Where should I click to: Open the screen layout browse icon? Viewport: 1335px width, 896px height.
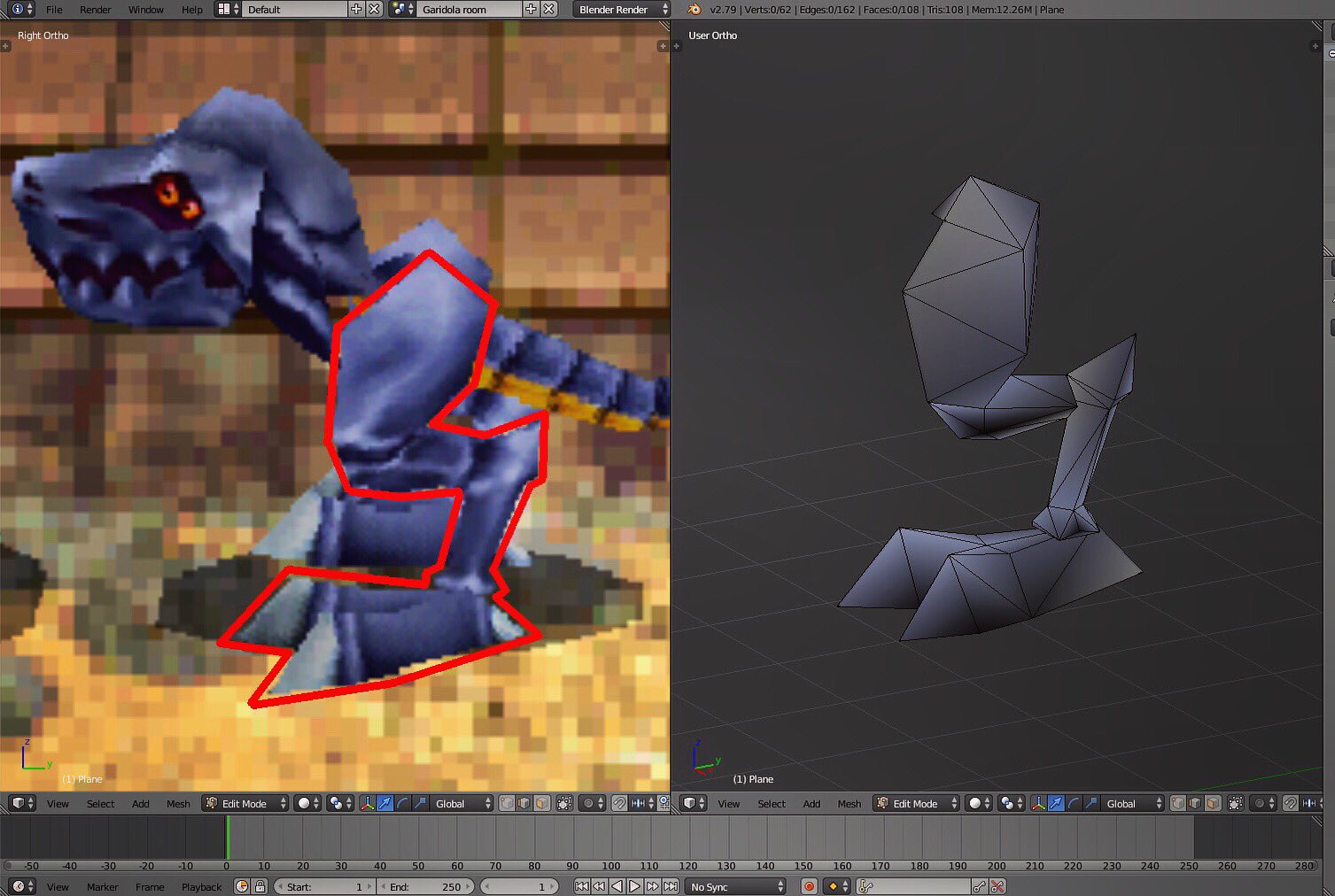click(x=228, y=10)
